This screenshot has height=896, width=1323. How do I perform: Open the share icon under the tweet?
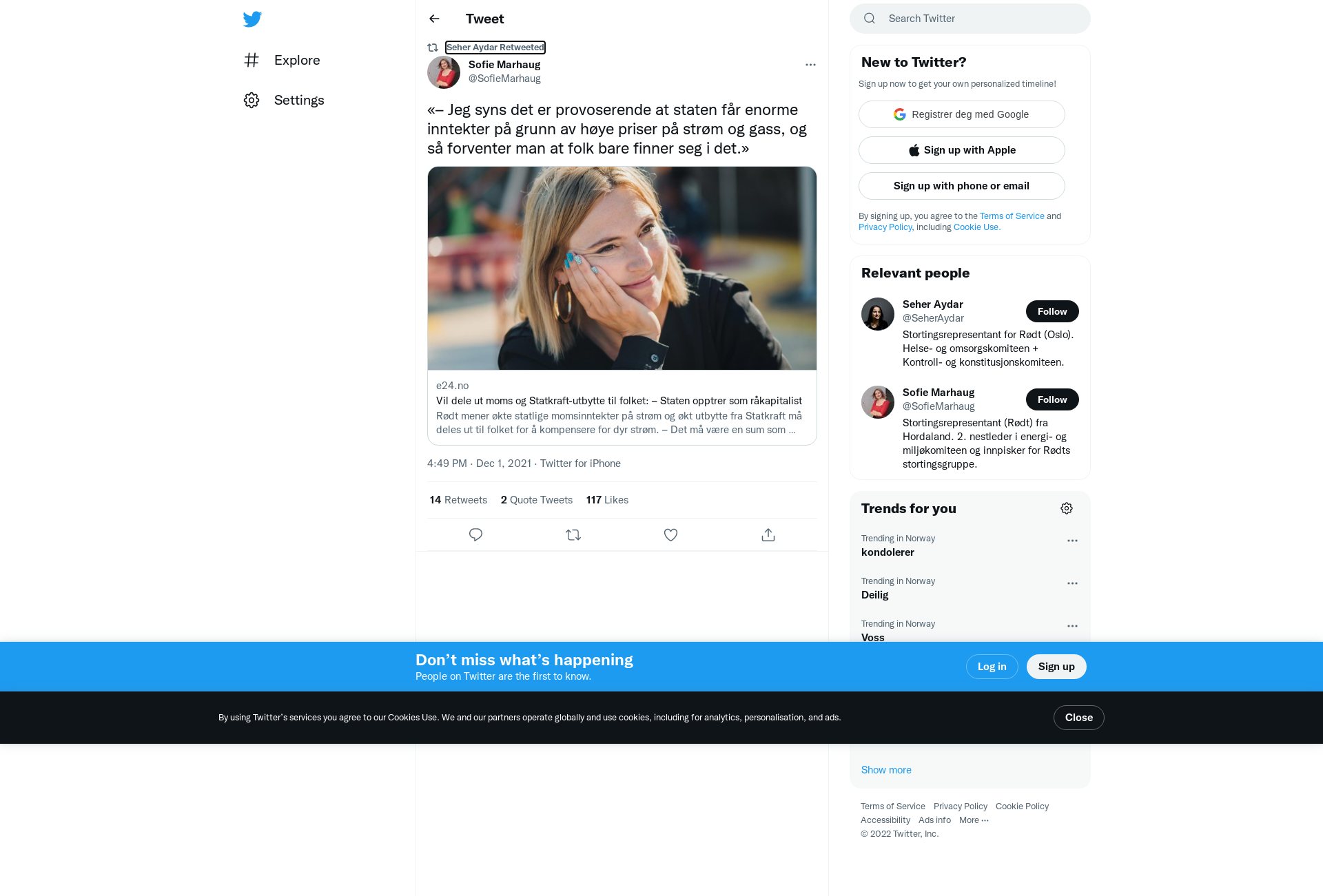click(x=768, y=534)
